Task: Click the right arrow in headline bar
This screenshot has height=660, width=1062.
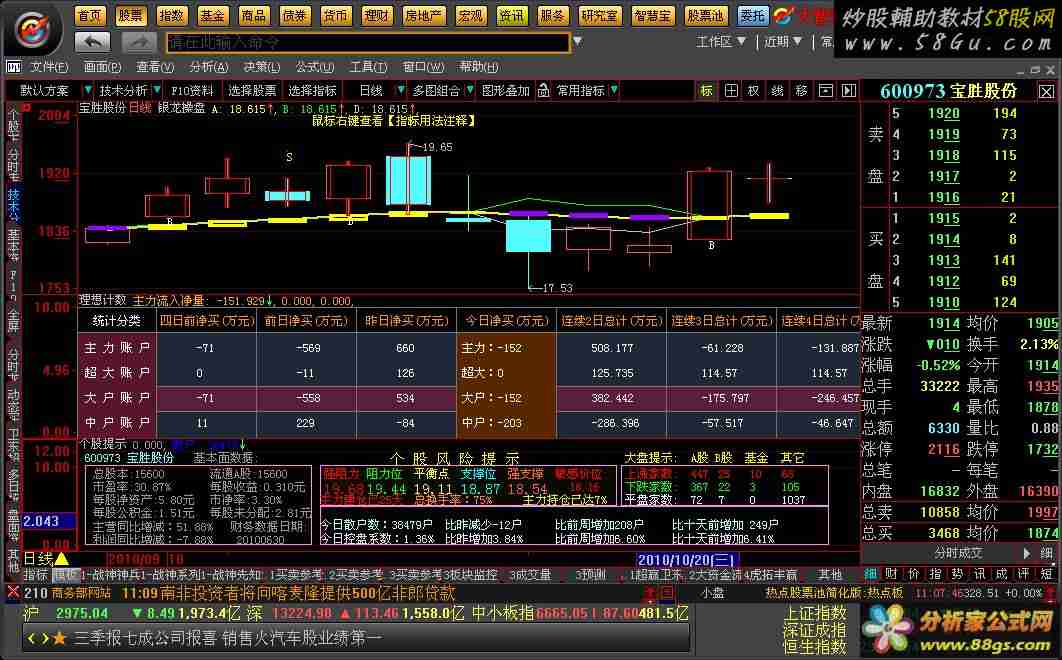Action: (45, 638)
